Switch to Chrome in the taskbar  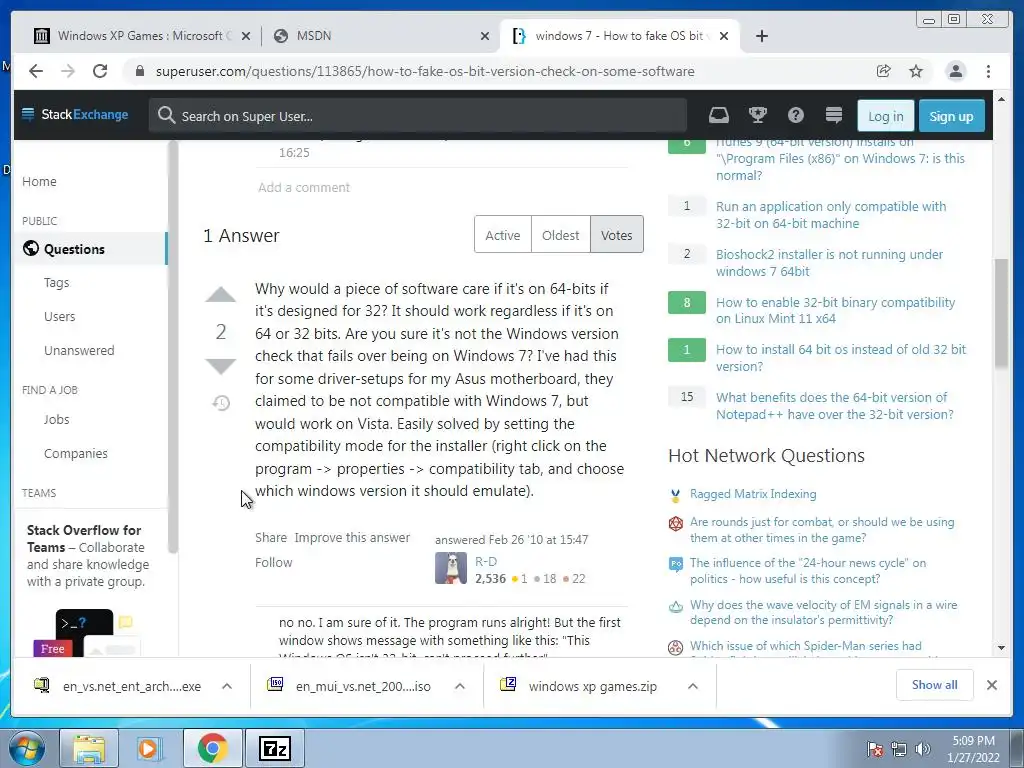tap(212, 749)
